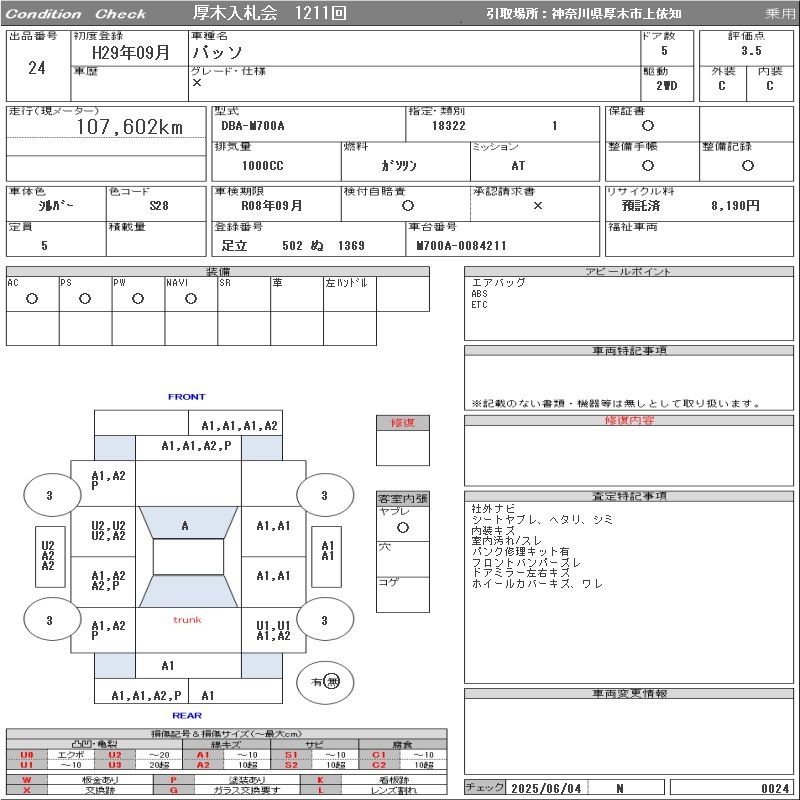Click the upper-right tire circle in car diagram
The height and width of the screenshot is (800, 800).
click(325, 495)
